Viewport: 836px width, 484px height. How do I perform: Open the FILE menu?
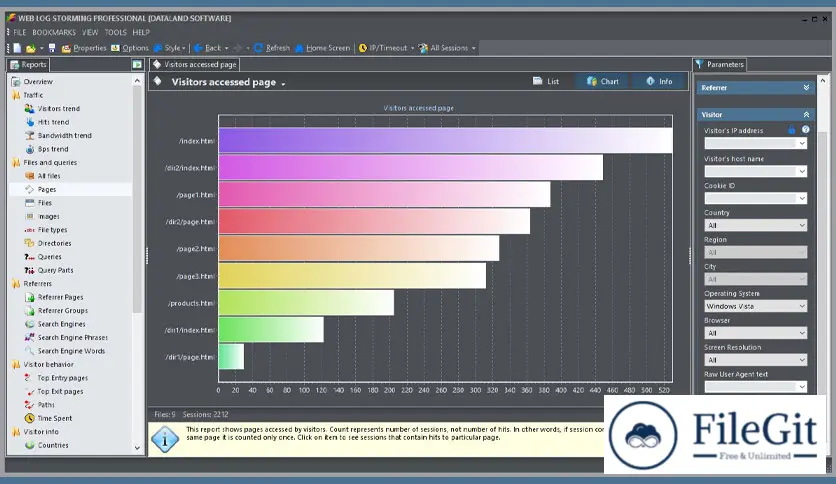20,33
